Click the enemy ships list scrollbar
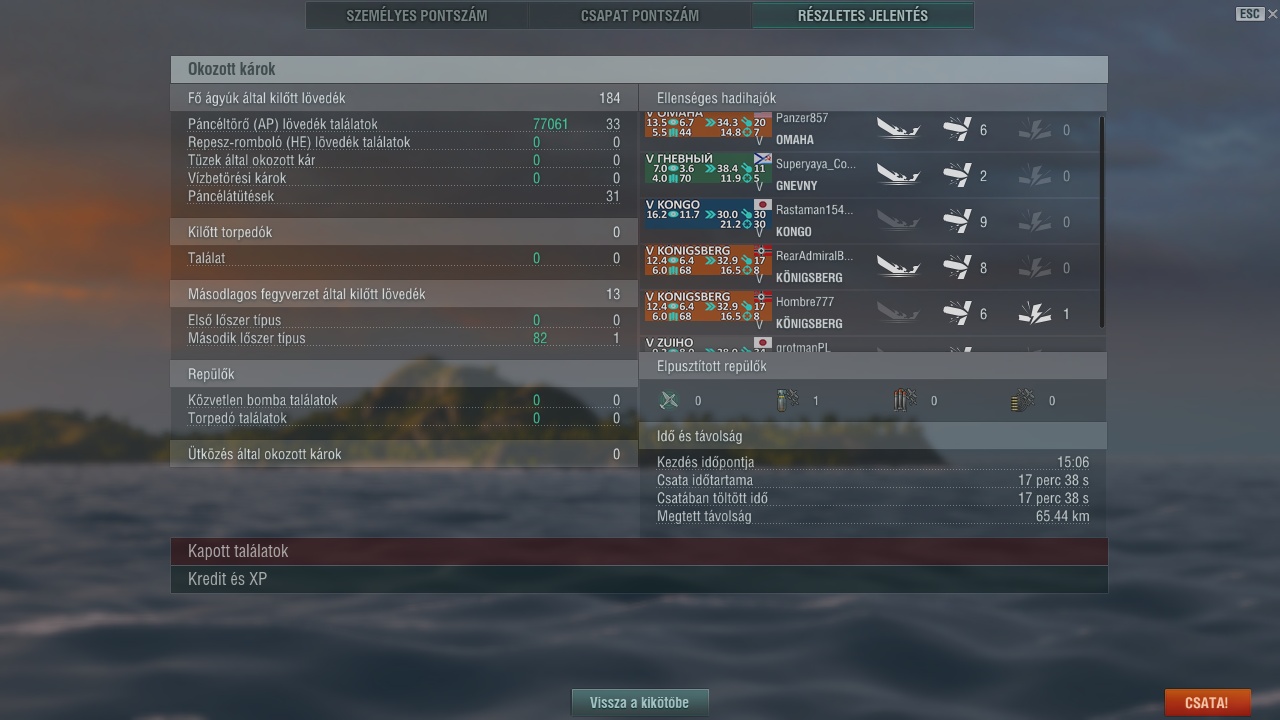Screen dimensions: 1280x720 [x=1102, y=222]
